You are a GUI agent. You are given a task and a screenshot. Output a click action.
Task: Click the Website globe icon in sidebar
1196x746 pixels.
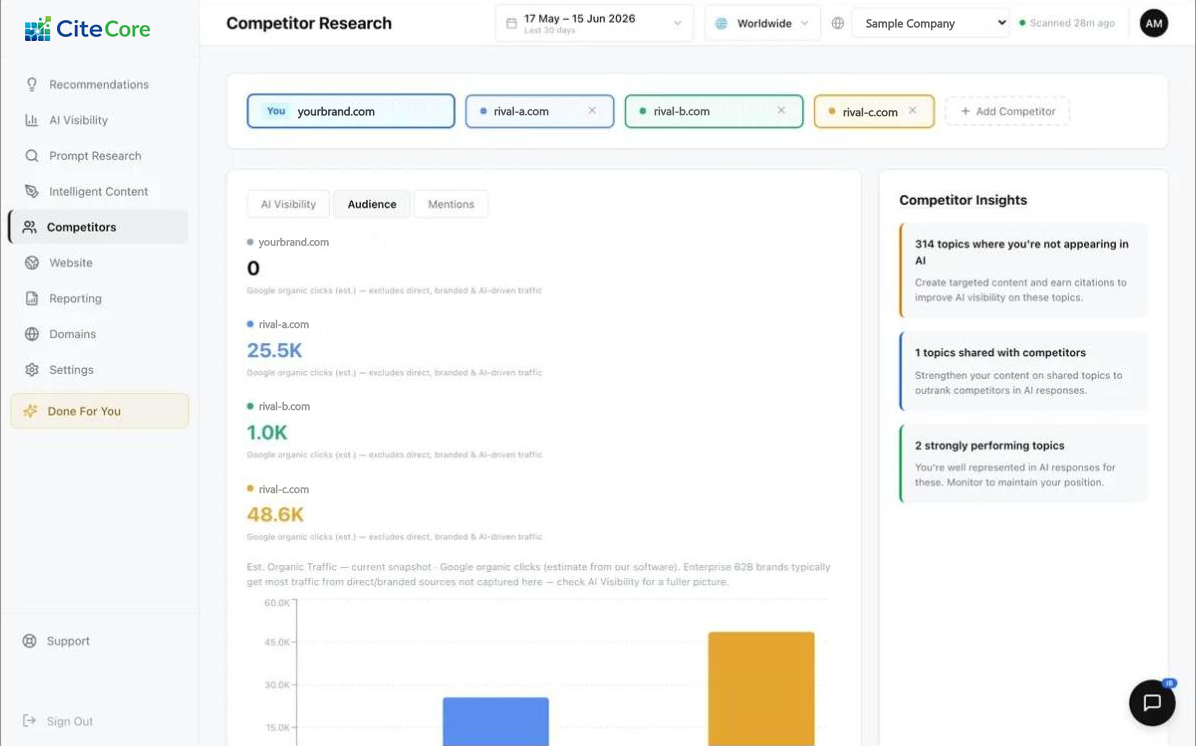[31, 262]
